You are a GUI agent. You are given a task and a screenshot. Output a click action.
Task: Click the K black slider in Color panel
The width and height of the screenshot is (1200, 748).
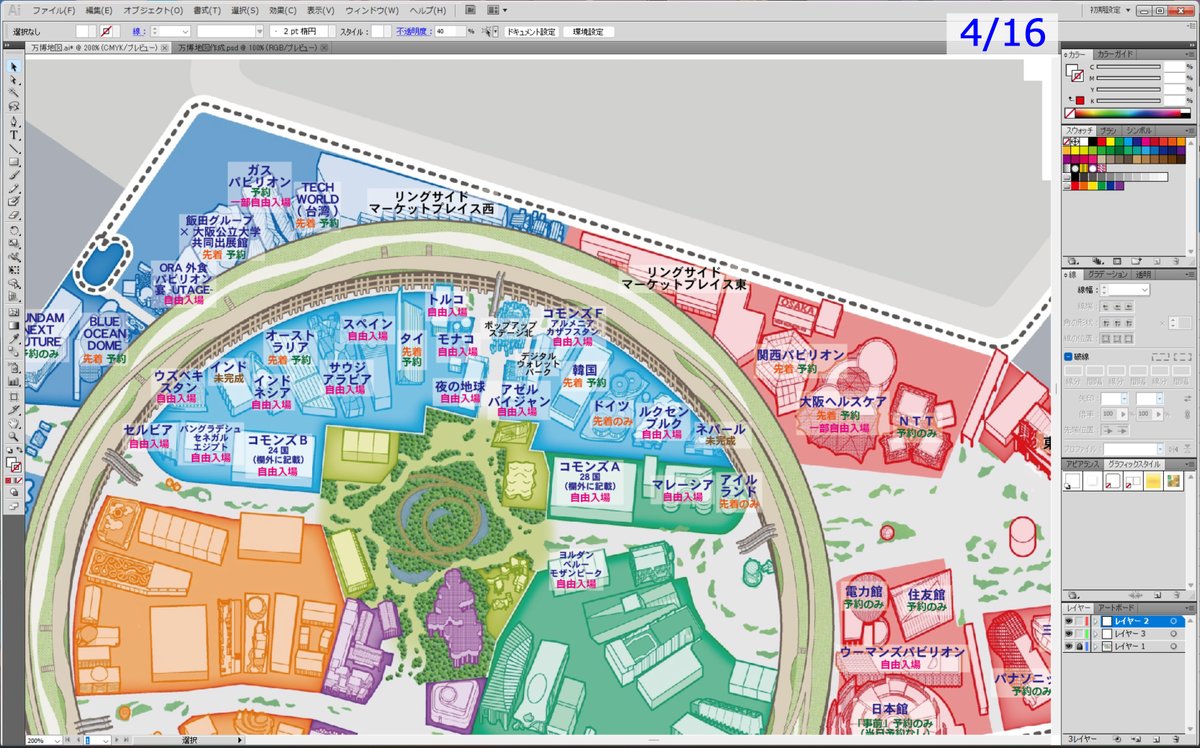pyautogui.click(x=1129, y=101)
